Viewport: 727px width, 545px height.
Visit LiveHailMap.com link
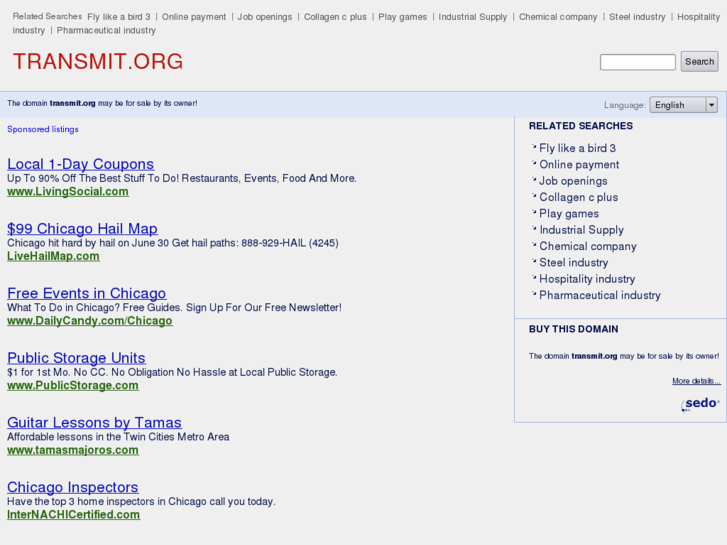tap(53, 256)
